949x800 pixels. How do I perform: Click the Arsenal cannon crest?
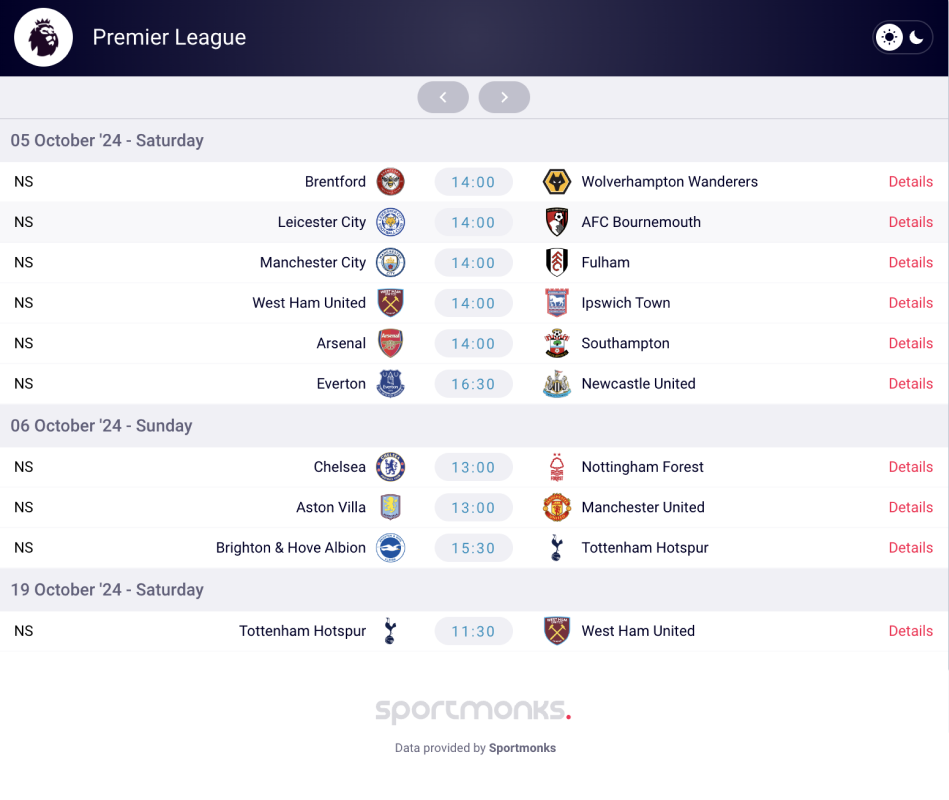[390, 343]
